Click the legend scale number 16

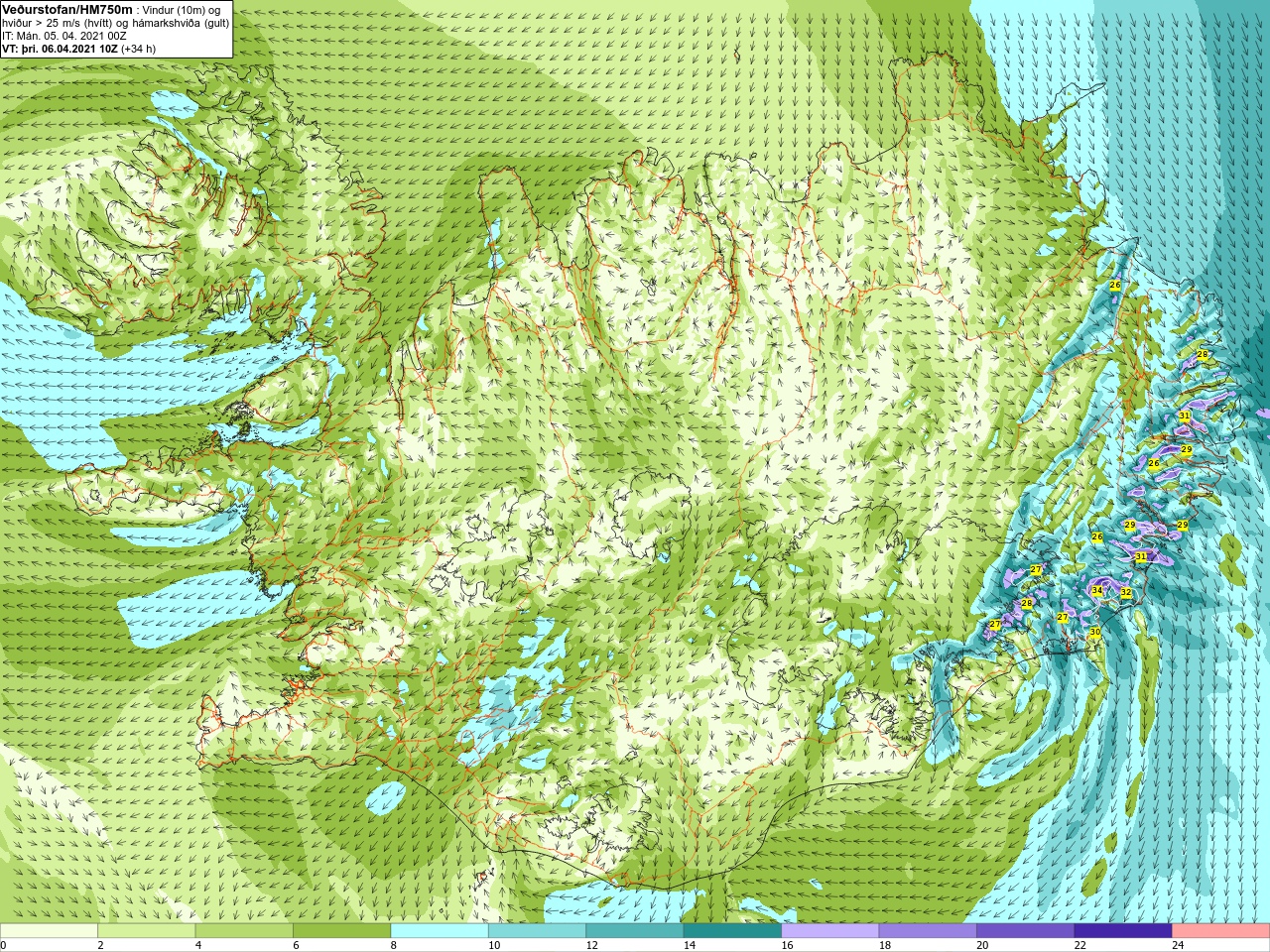787,945
